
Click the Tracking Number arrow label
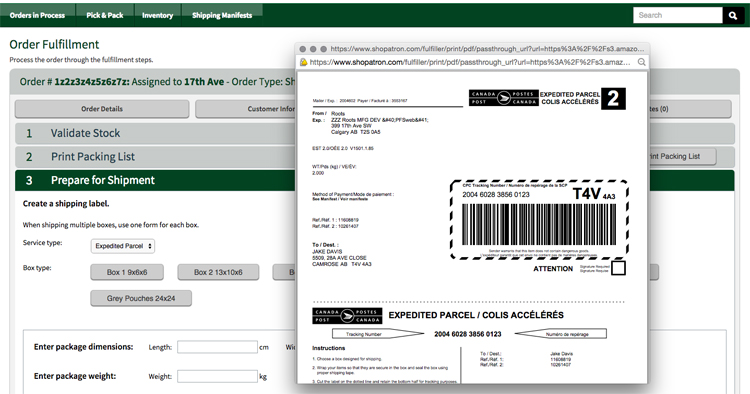[x=378, y=334]
